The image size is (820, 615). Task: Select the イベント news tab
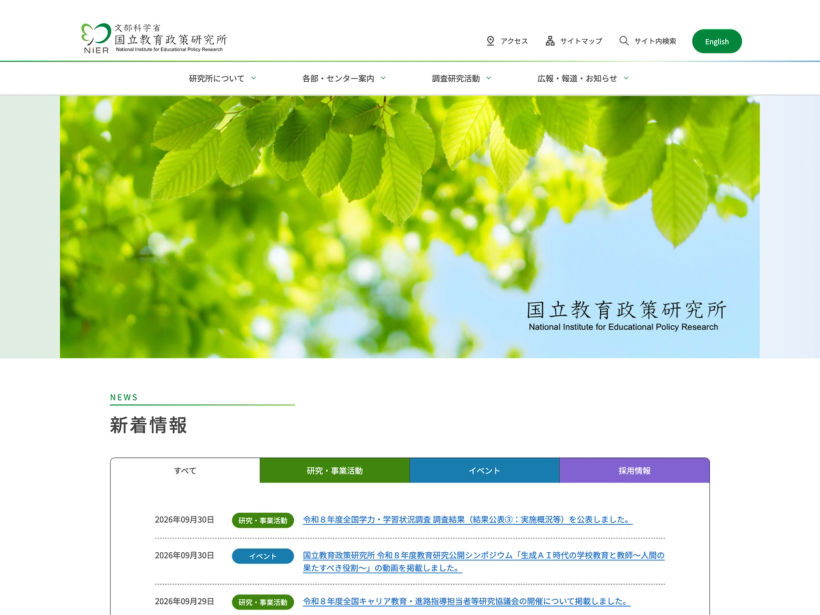click(x=485, y=471)
